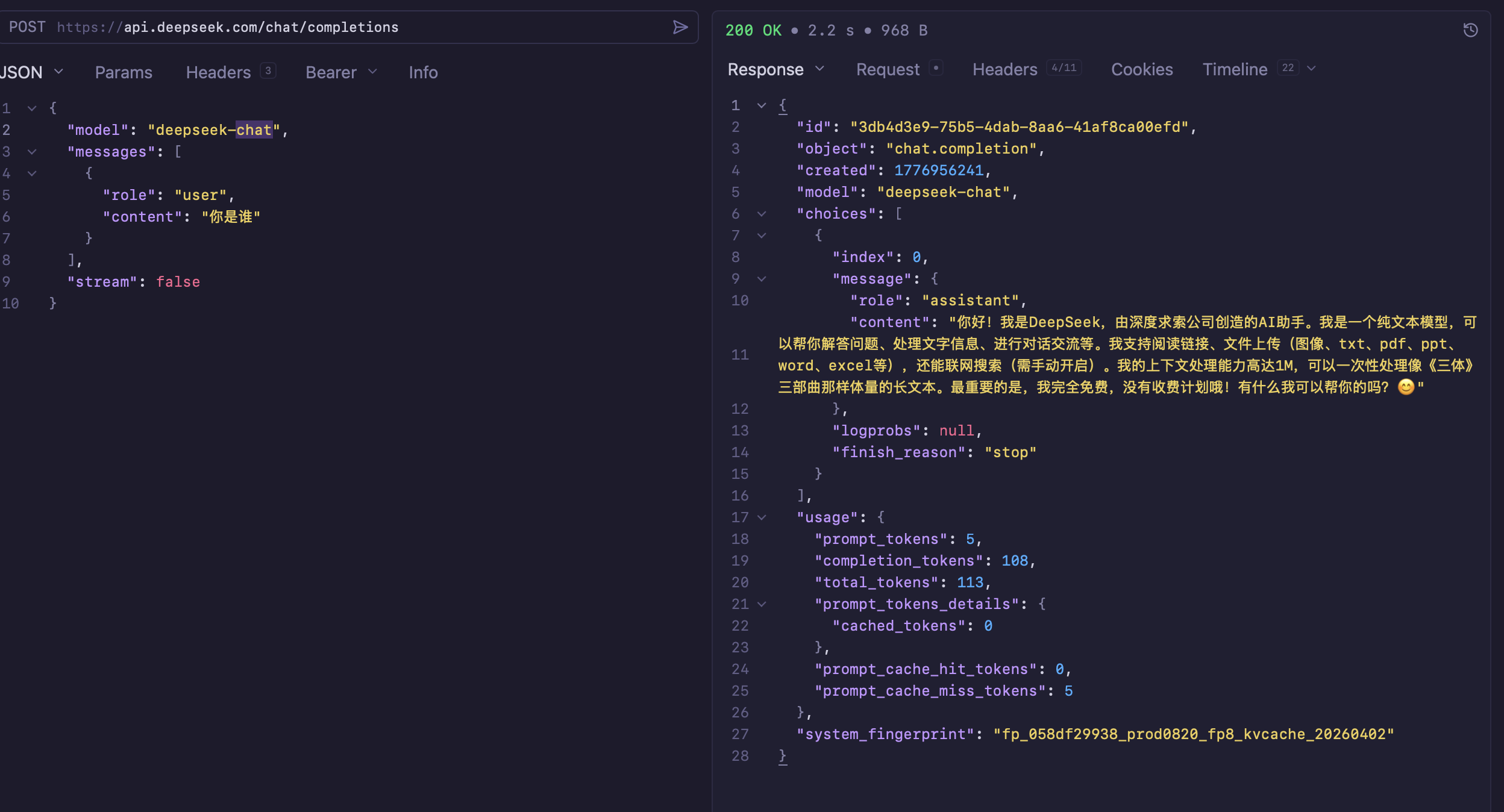The image size is (1504, 812).
Task: Collapse the "messages" array in request body
Action: coord(32,152)
